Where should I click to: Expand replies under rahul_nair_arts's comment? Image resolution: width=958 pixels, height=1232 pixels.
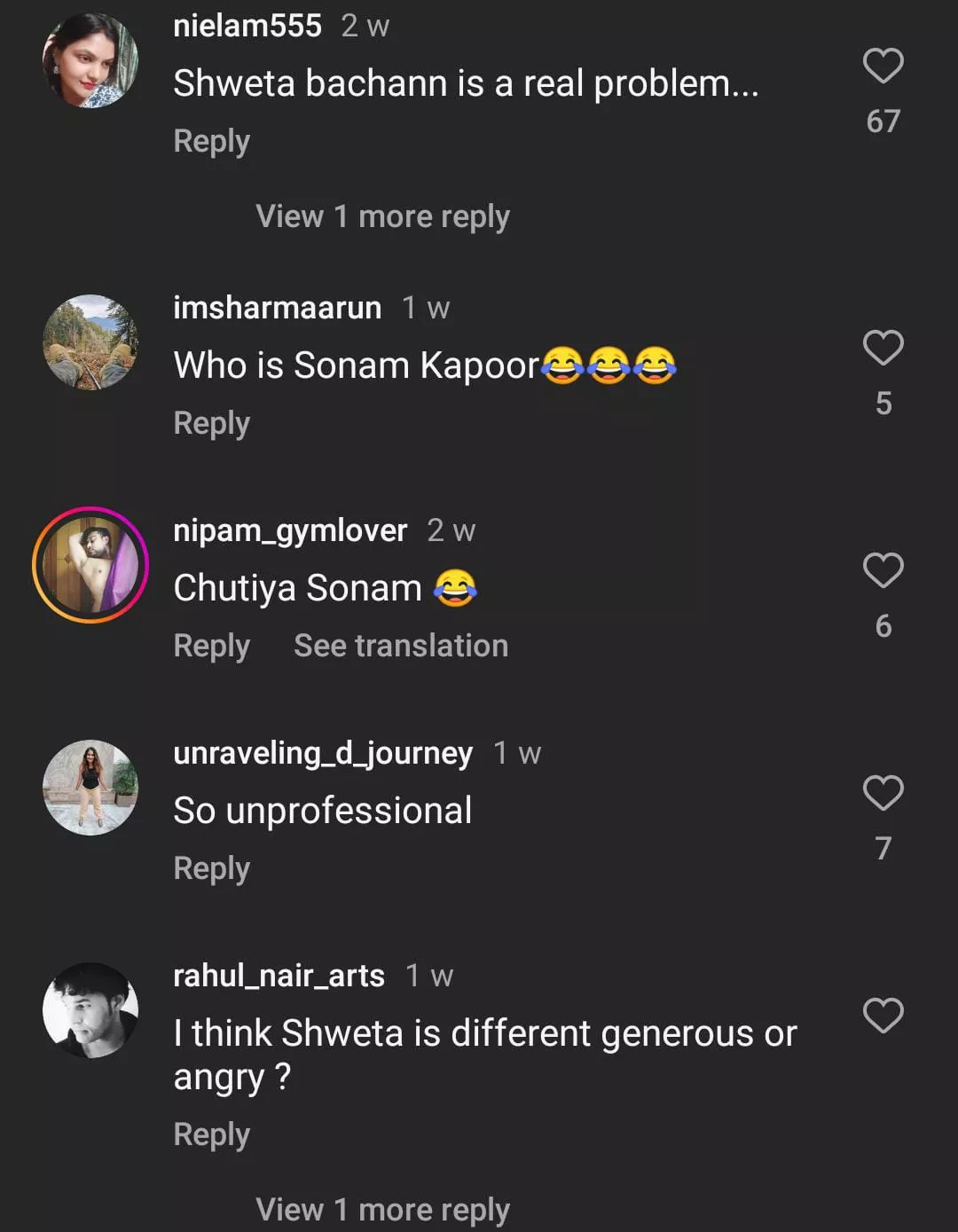point(382,1209)
